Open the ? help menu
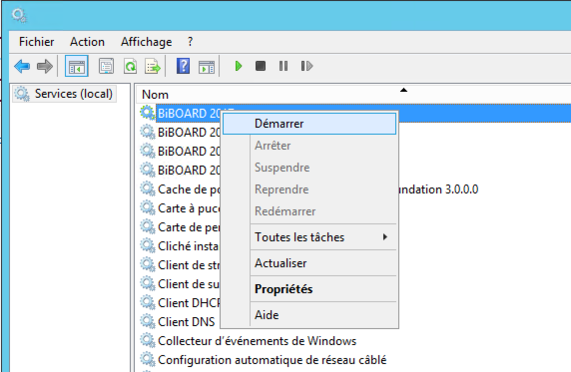The width and height of the screenshot is (571, 372). pyautogui.click(x=190, y=42)
